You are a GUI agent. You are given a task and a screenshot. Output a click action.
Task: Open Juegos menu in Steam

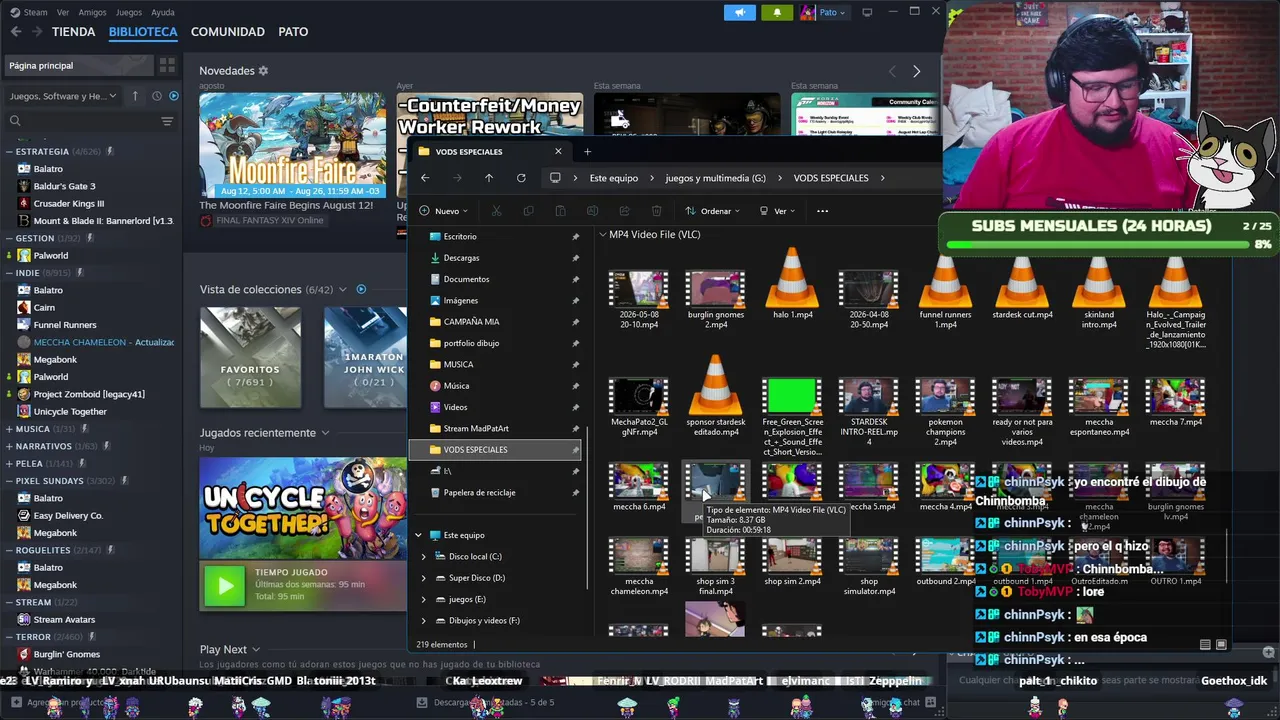tap(129, 12)
